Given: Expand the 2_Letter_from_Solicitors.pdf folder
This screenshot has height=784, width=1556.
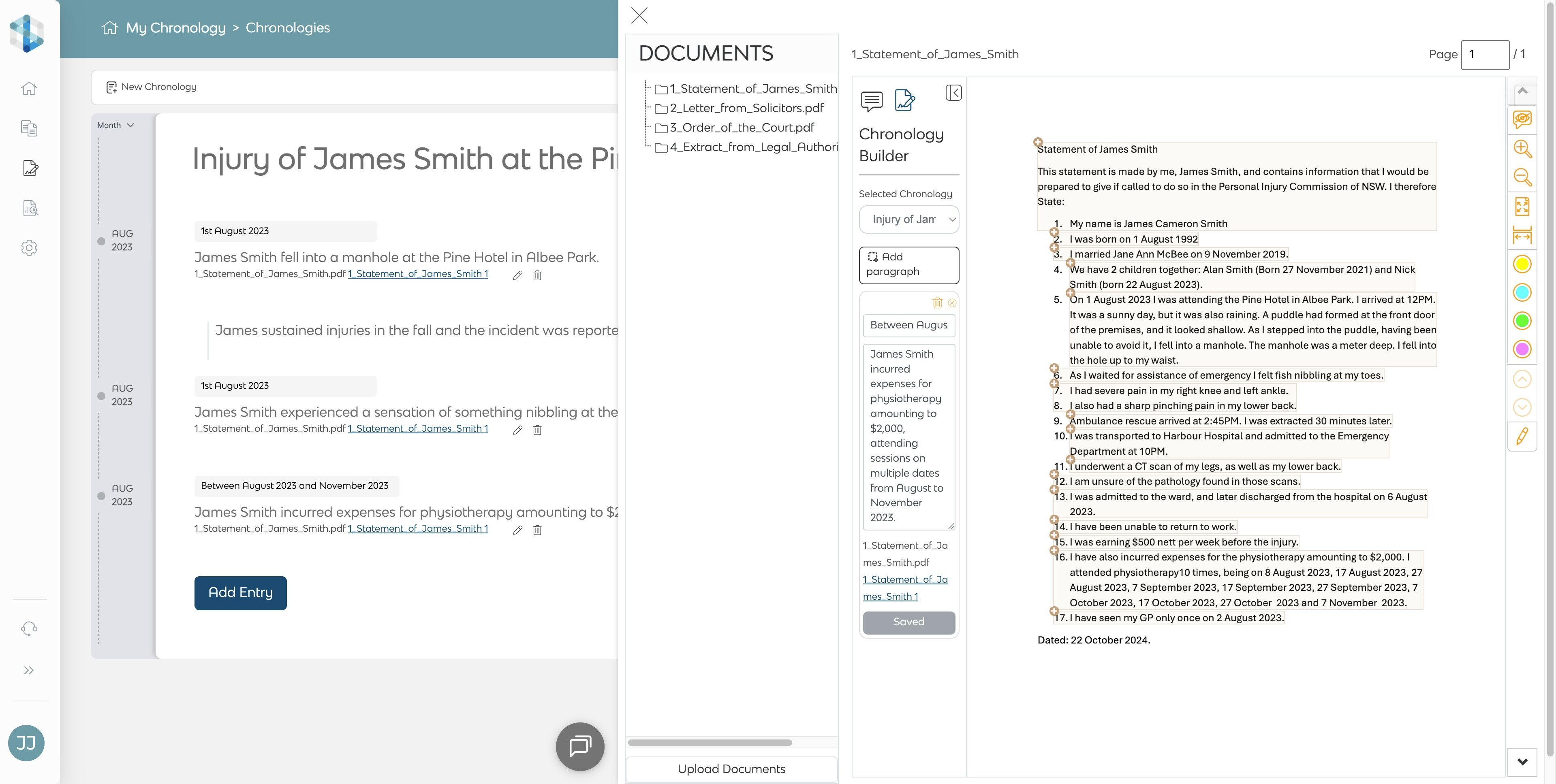Looking at the screenshot, I should click(x=746, y=109).
